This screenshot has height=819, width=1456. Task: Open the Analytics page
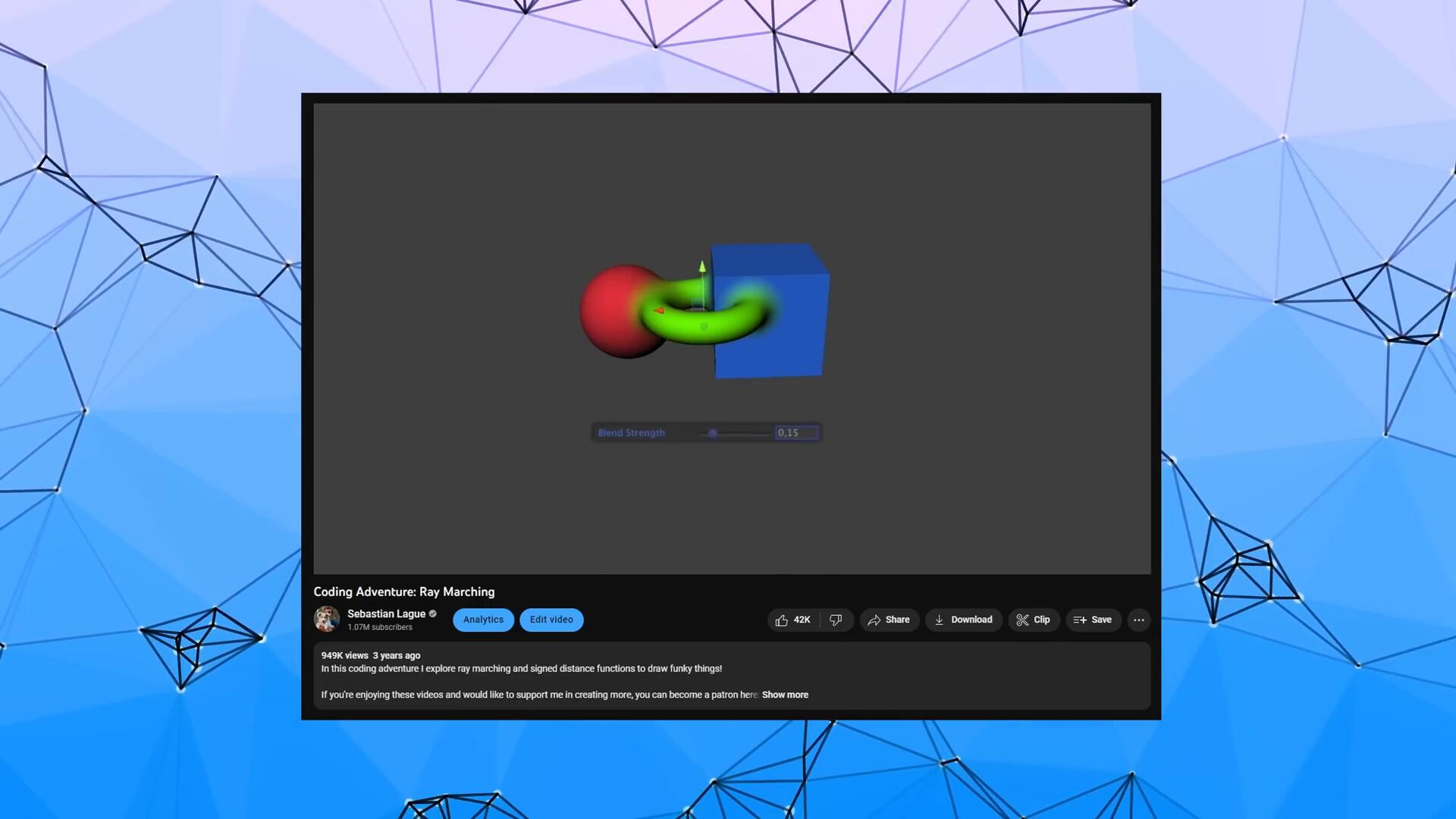(x=483, y=620)
